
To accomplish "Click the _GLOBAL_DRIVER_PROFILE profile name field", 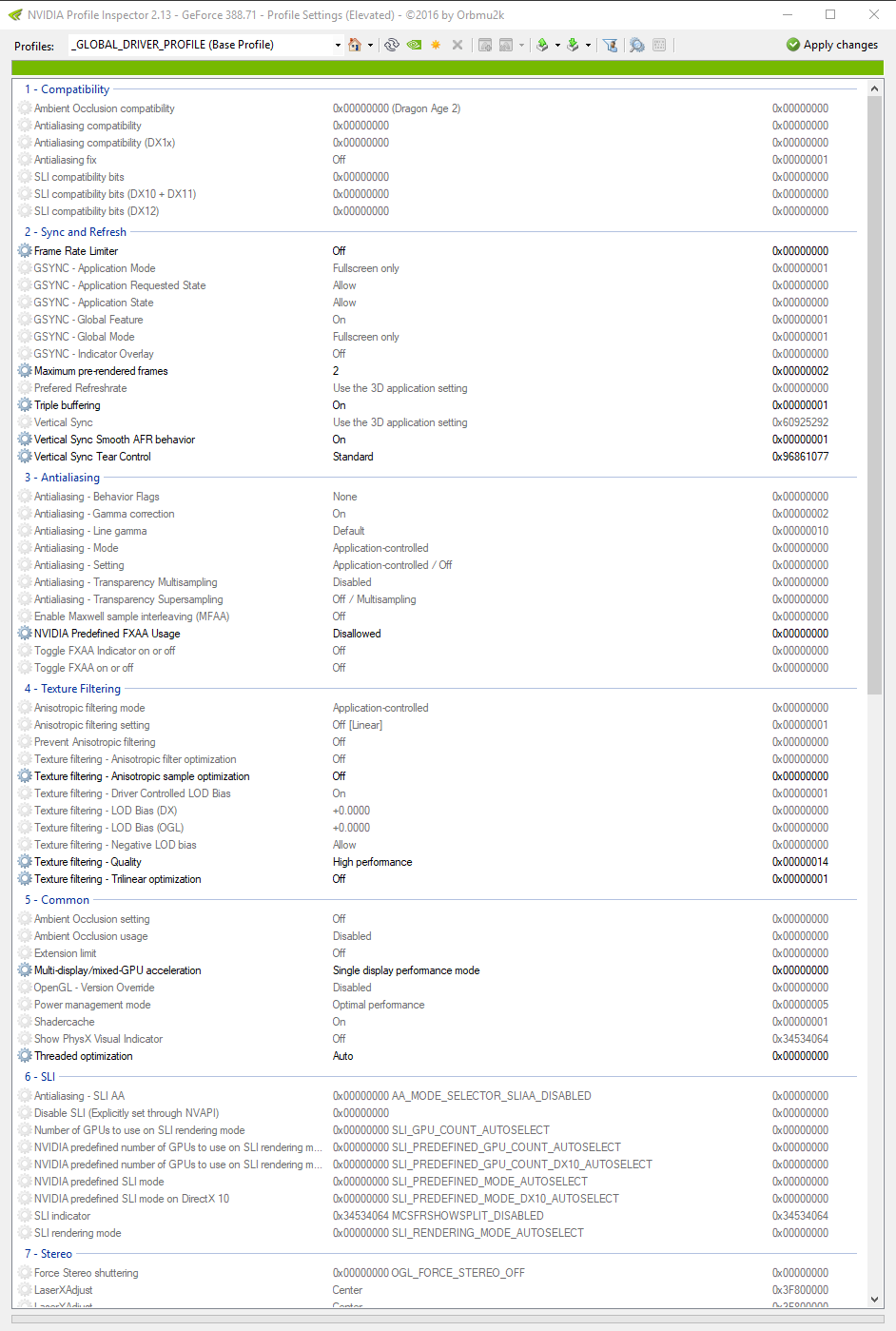I will [200, 45].
